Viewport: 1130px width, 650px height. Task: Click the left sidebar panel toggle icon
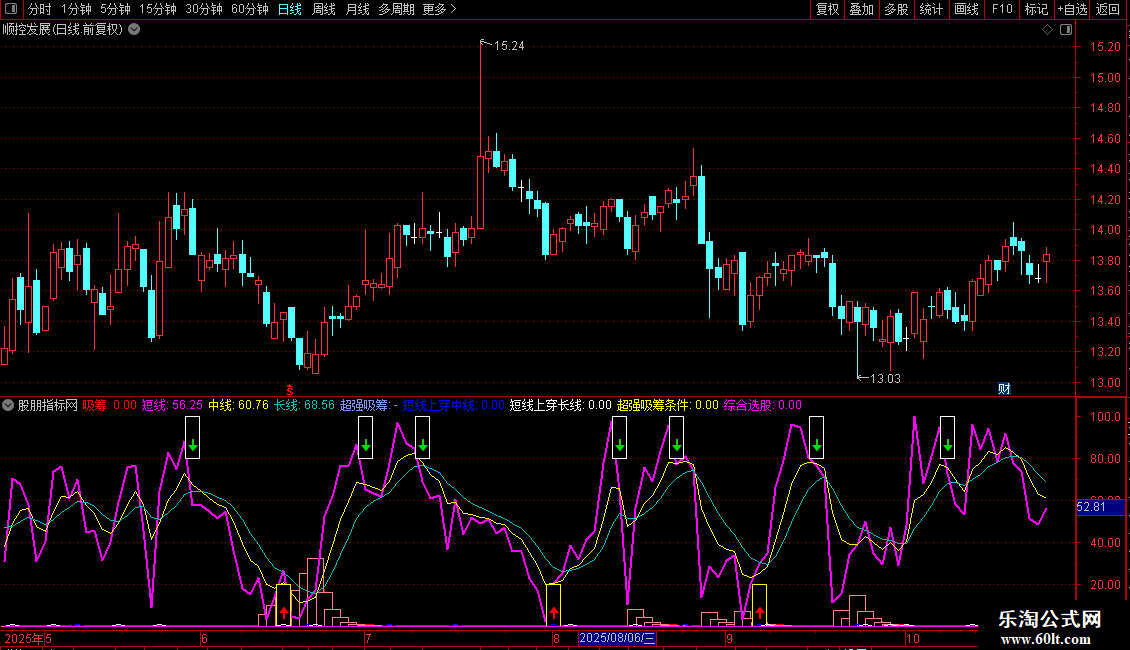10,9
